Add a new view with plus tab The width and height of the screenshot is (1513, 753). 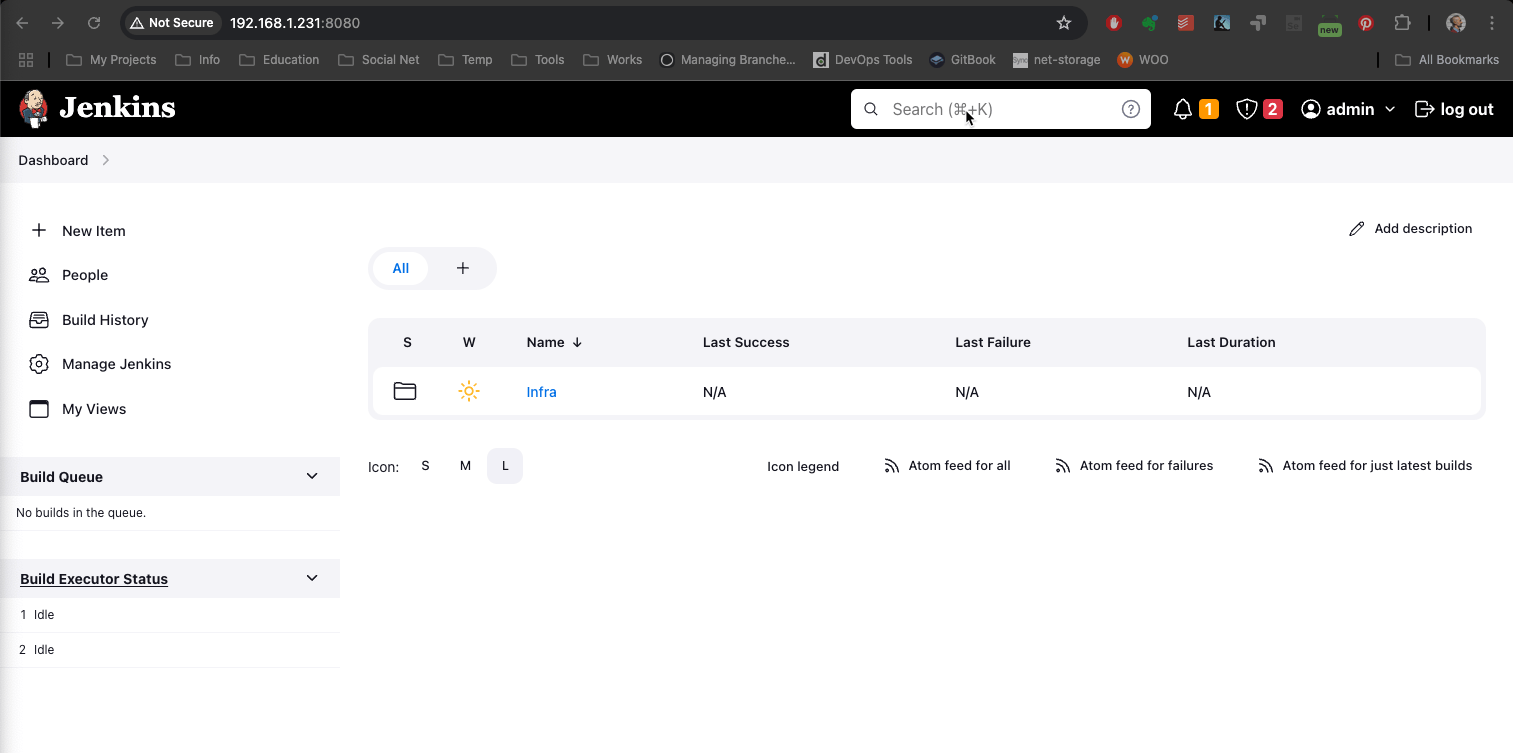point(462,268)
